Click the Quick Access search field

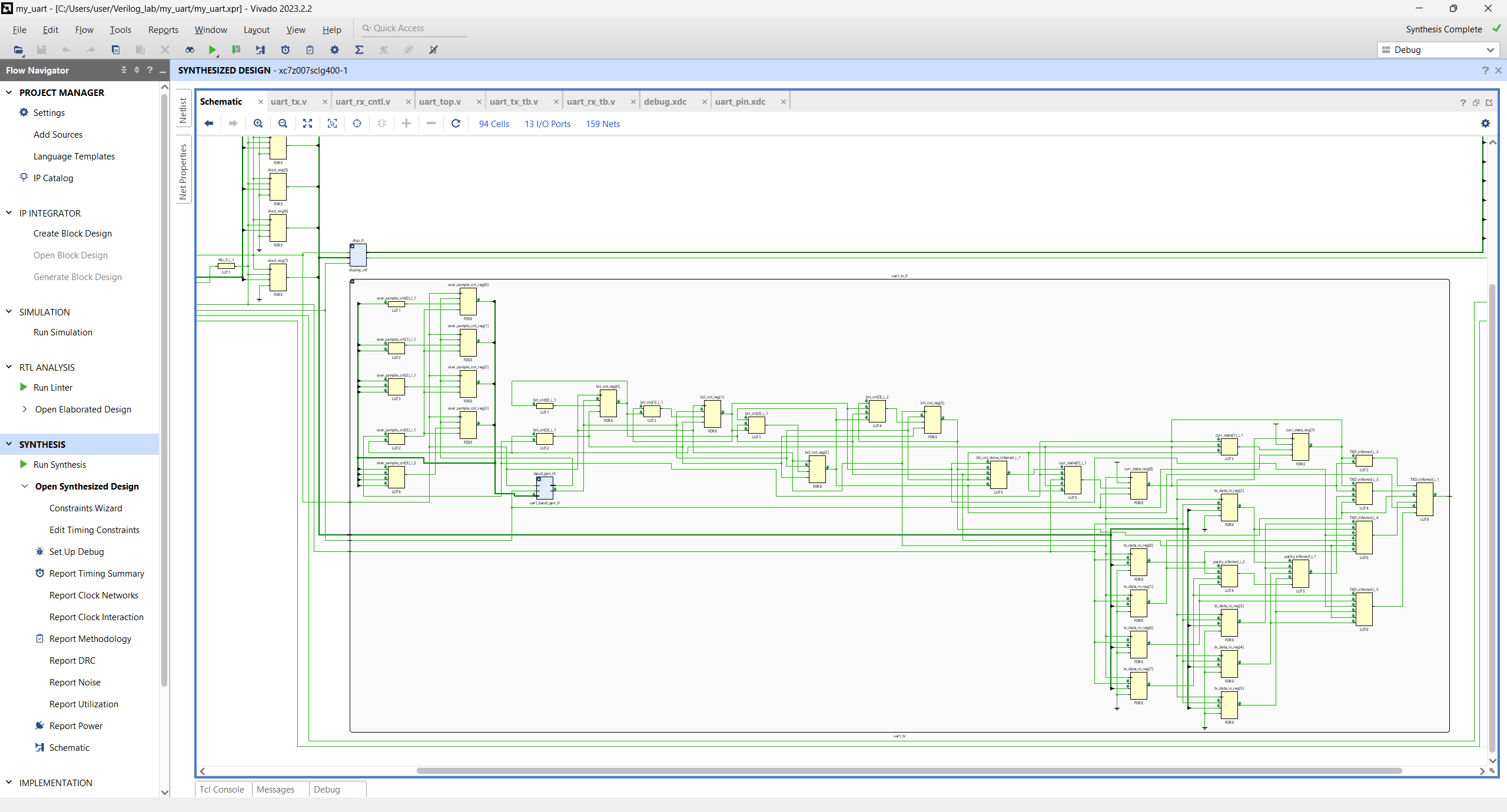412,28
